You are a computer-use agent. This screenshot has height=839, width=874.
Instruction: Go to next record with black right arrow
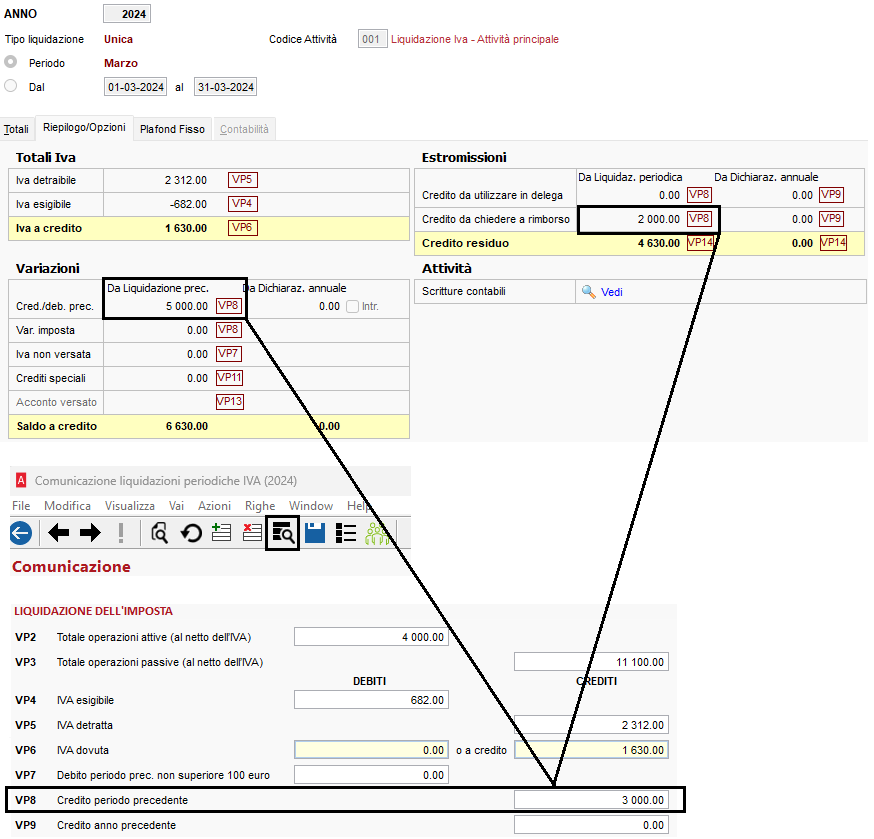point(90,533)
